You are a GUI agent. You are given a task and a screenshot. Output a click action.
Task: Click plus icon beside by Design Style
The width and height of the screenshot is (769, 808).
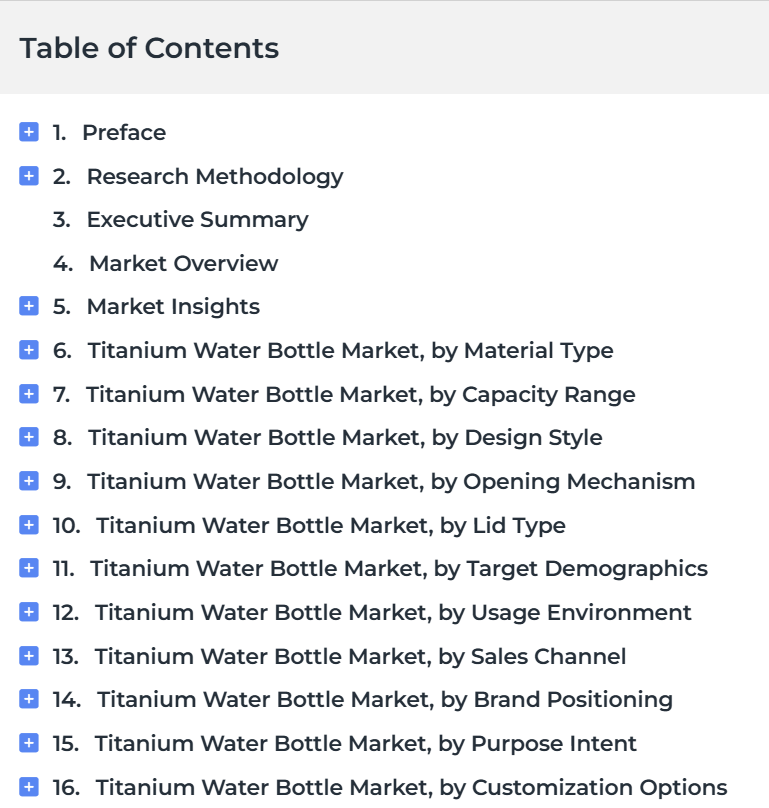[29, 437]
